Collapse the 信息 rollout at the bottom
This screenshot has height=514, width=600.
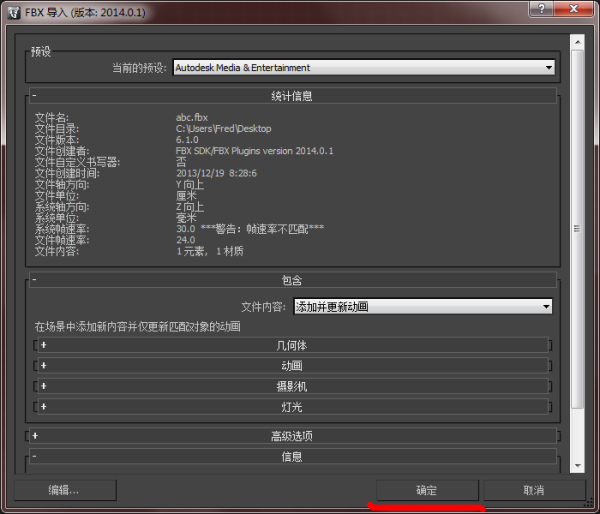point(291,456)
